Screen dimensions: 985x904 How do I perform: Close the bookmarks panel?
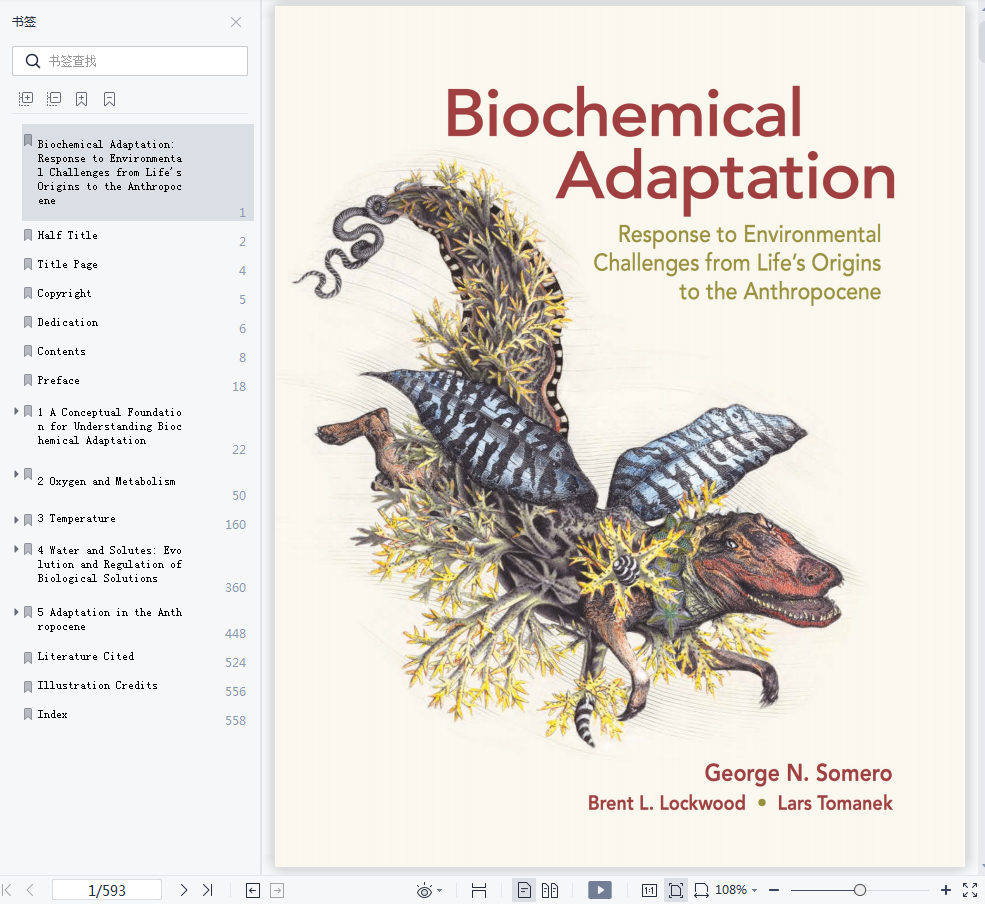click(236, 22)
